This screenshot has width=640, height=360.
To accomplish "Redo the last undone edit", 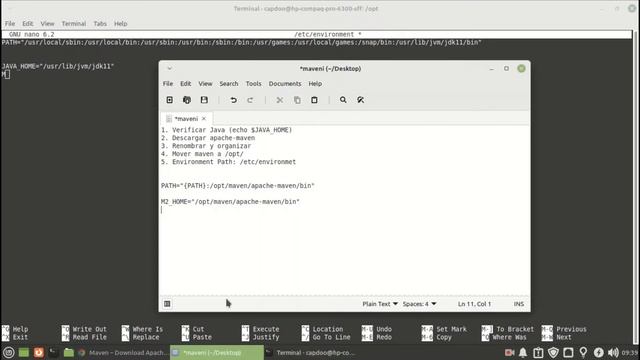I will point(250,100).
